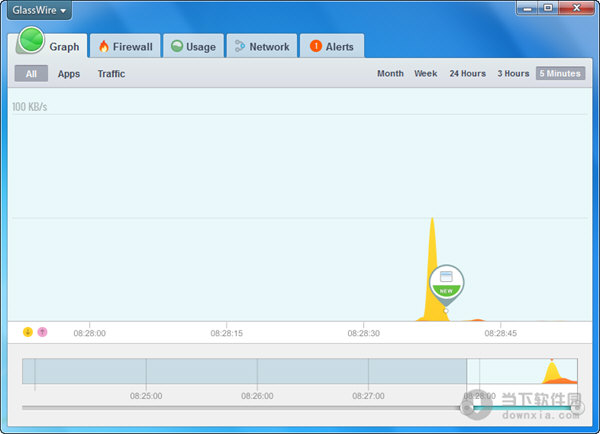The width and height of the screenshot is (600, 434).
Task: Click the pink upload traffic icon
Action: tap(42, 332)
